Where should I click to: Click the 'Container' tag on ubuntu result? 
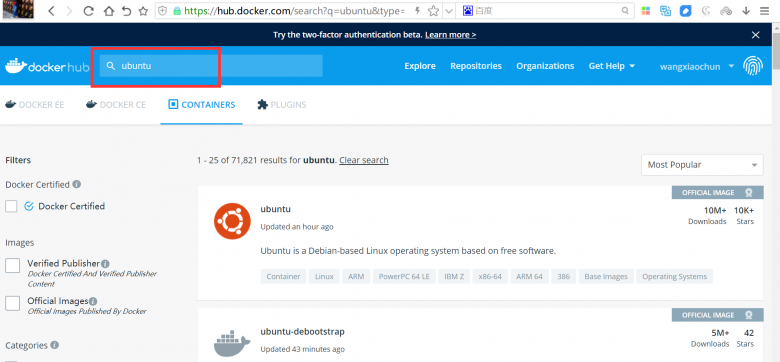point(283,276)
